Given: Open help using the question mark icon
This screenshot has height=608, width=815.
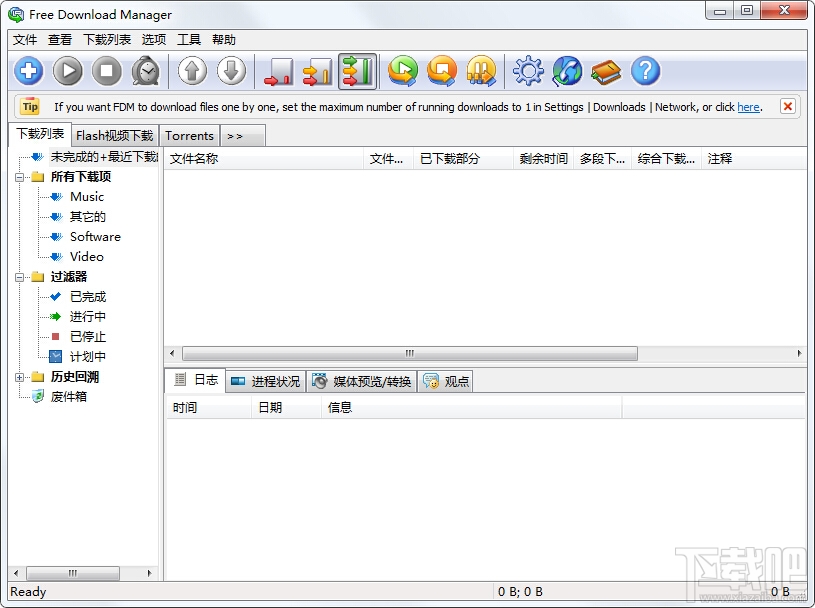Looking at the screenshot, I should (x=643, y=71).
